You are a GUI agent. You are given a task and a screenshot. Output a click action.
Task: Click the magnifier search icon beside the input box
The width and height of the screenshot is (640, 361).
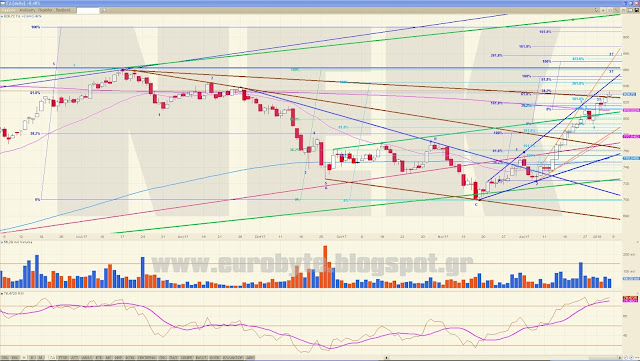103,10
